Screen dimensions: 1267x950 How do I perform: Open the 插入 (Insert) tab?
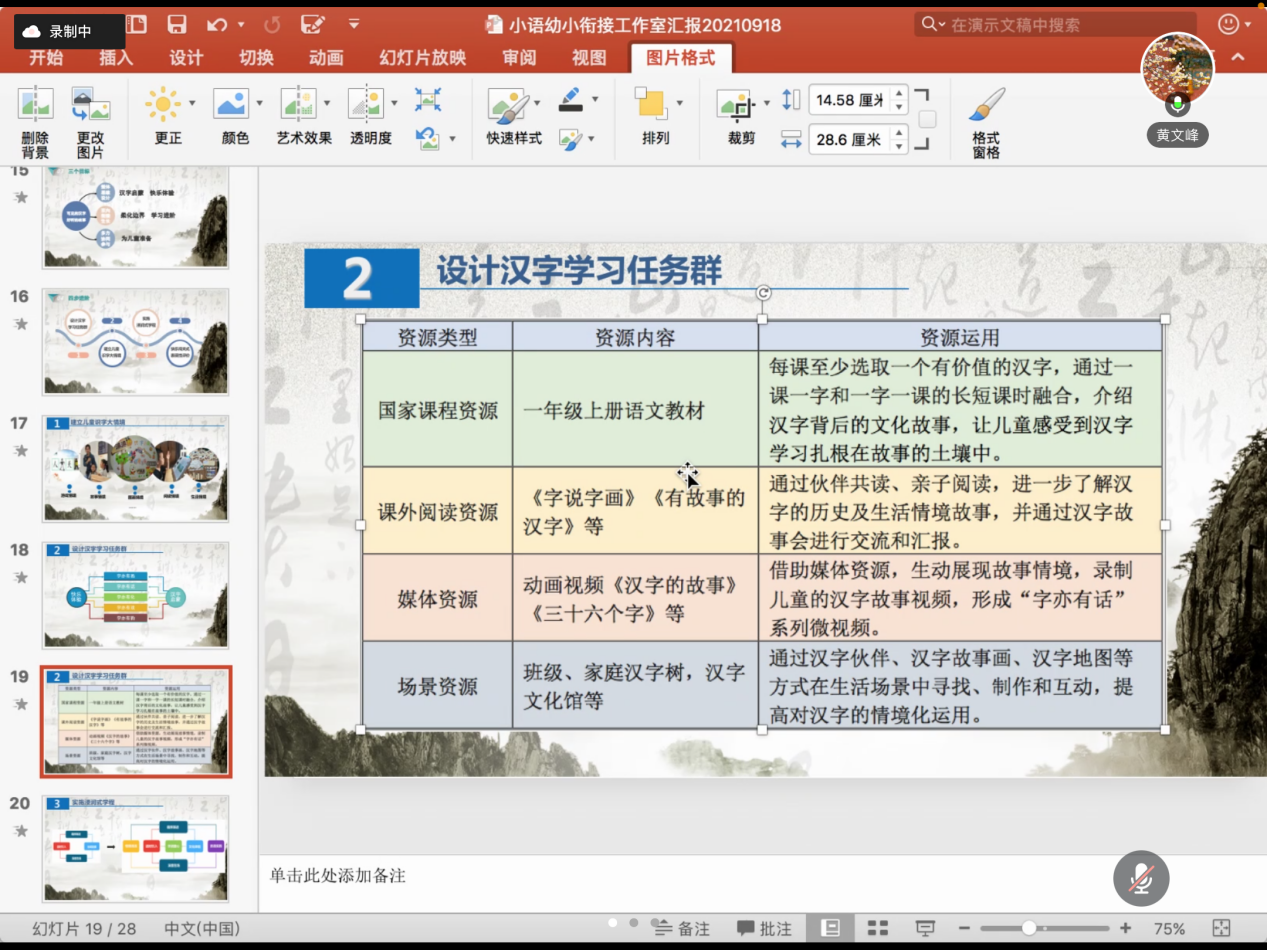pyautogui.click(x=116, y=58)
